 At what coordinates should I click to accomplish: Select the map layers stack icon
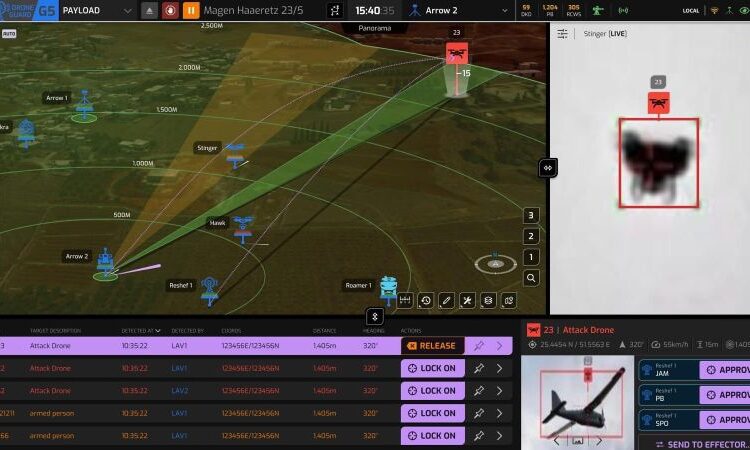[x=488, y=300]
